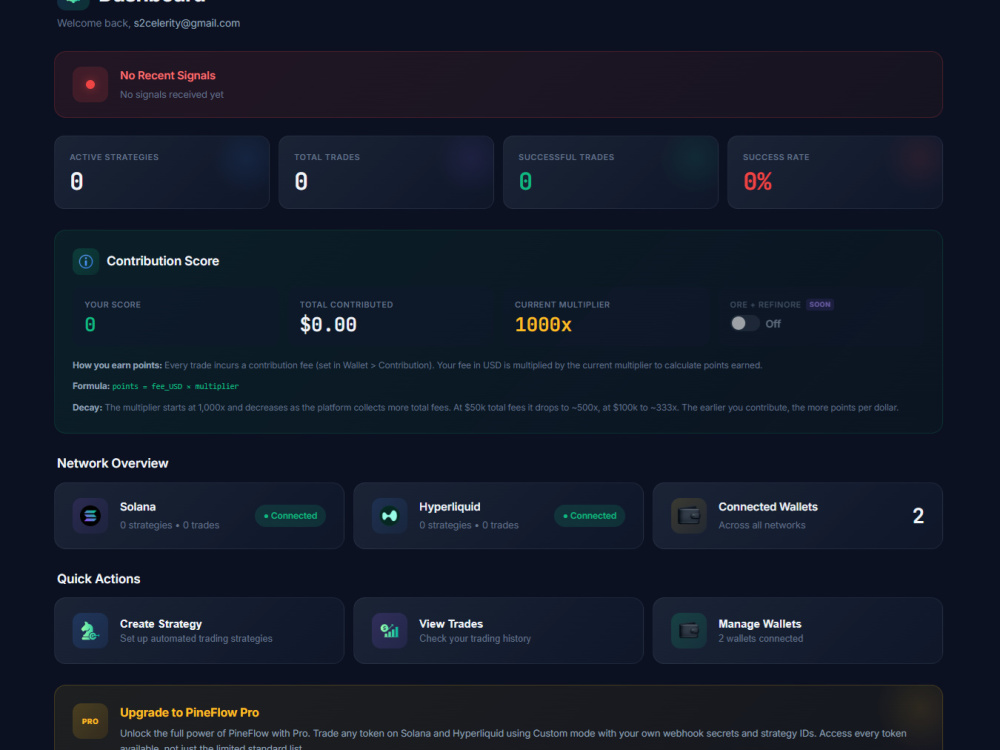Image resolution: width=1000 pixels, height=750 pixels.
Task: Click the Network Overview heading
Action: (112, 463)
